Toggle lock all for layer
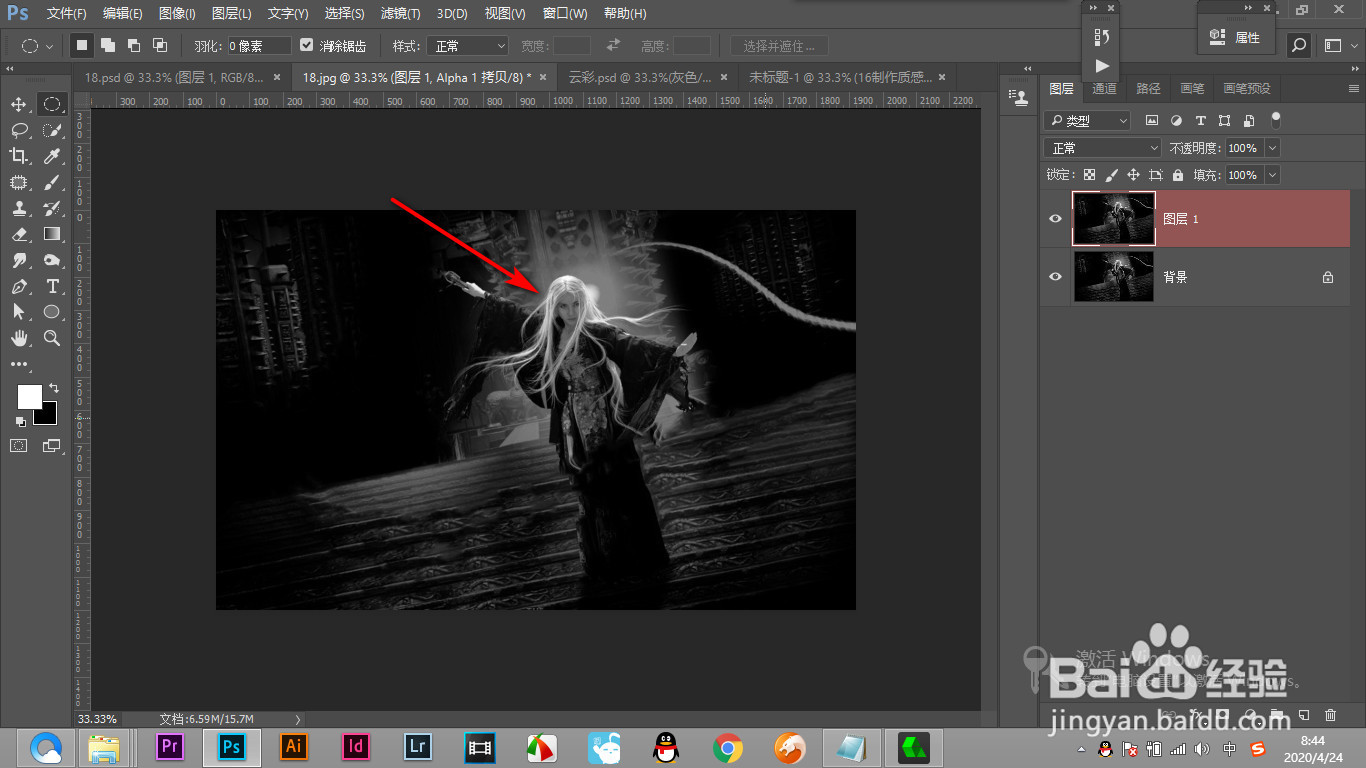1366x768 pixels. [x=1178, y=175]
